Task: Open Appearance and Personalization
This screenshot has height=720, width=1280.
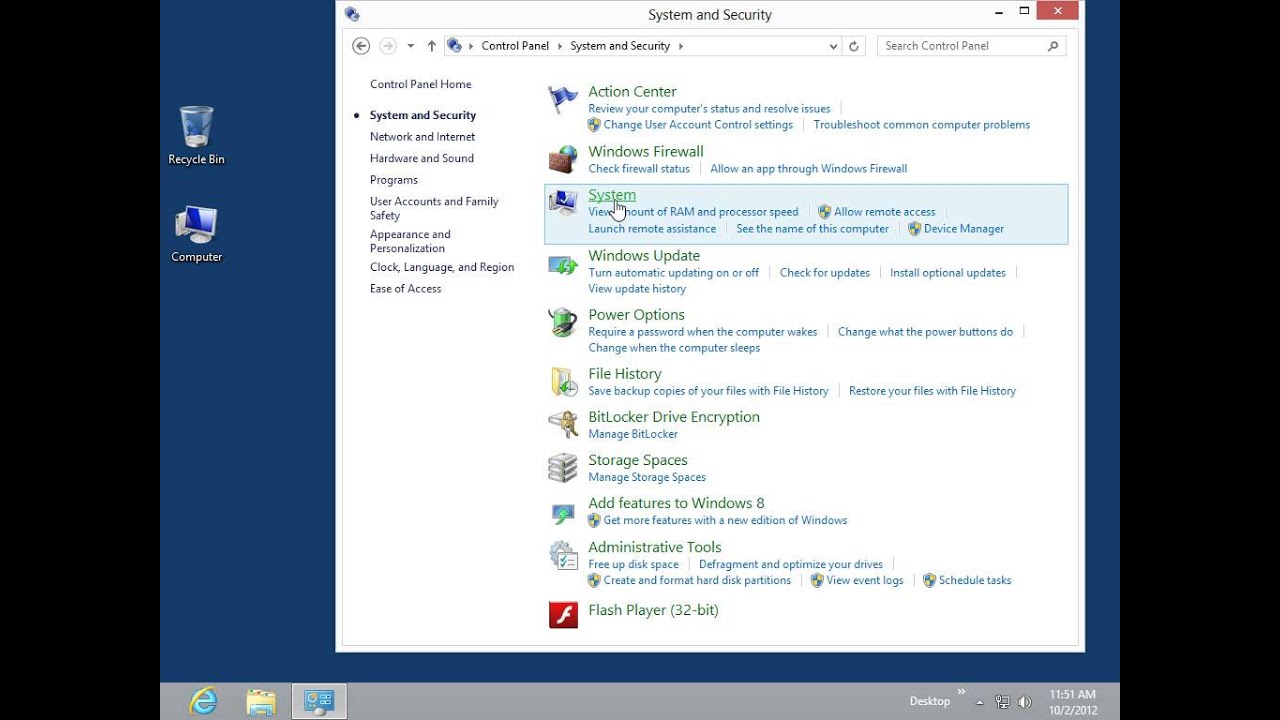Action: coord(410,241)
